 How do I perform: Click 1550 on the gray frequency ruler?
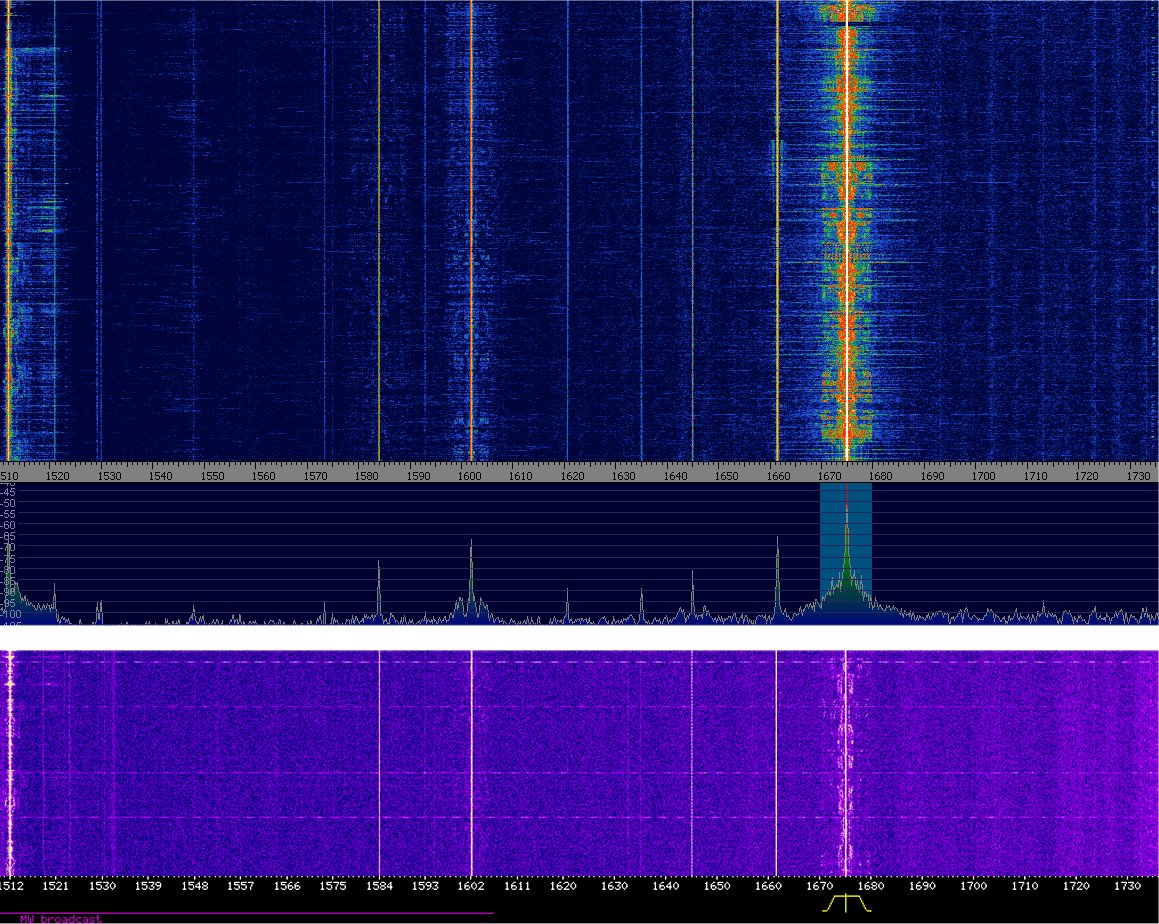coord(212,476)
